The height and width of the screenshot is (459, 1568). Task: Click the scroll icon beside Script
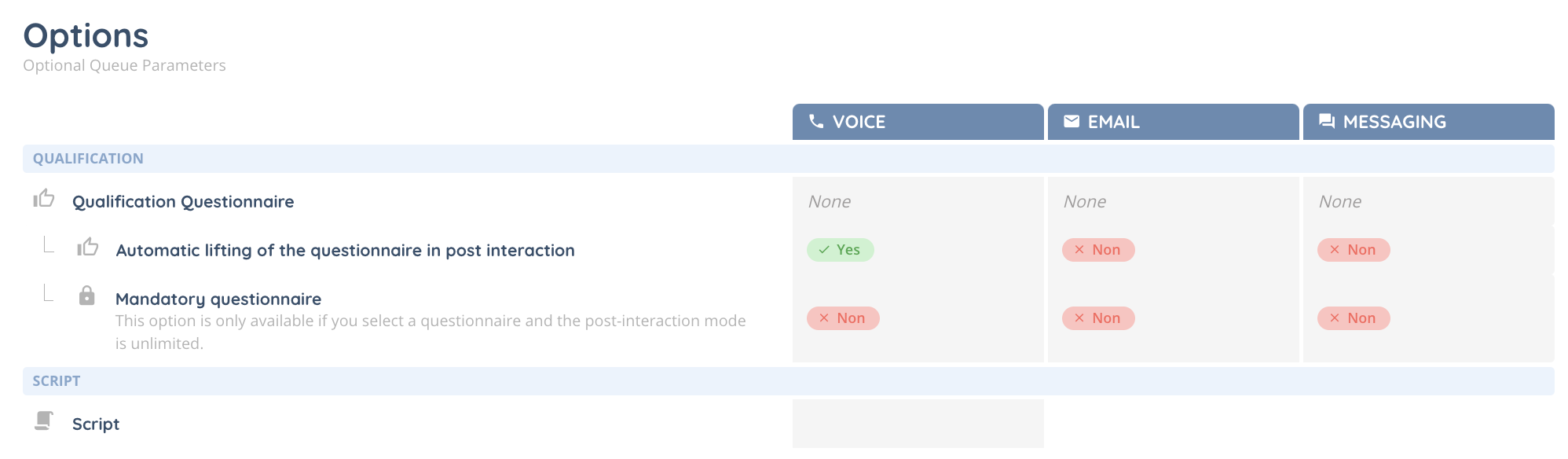[x=44, y=421]
